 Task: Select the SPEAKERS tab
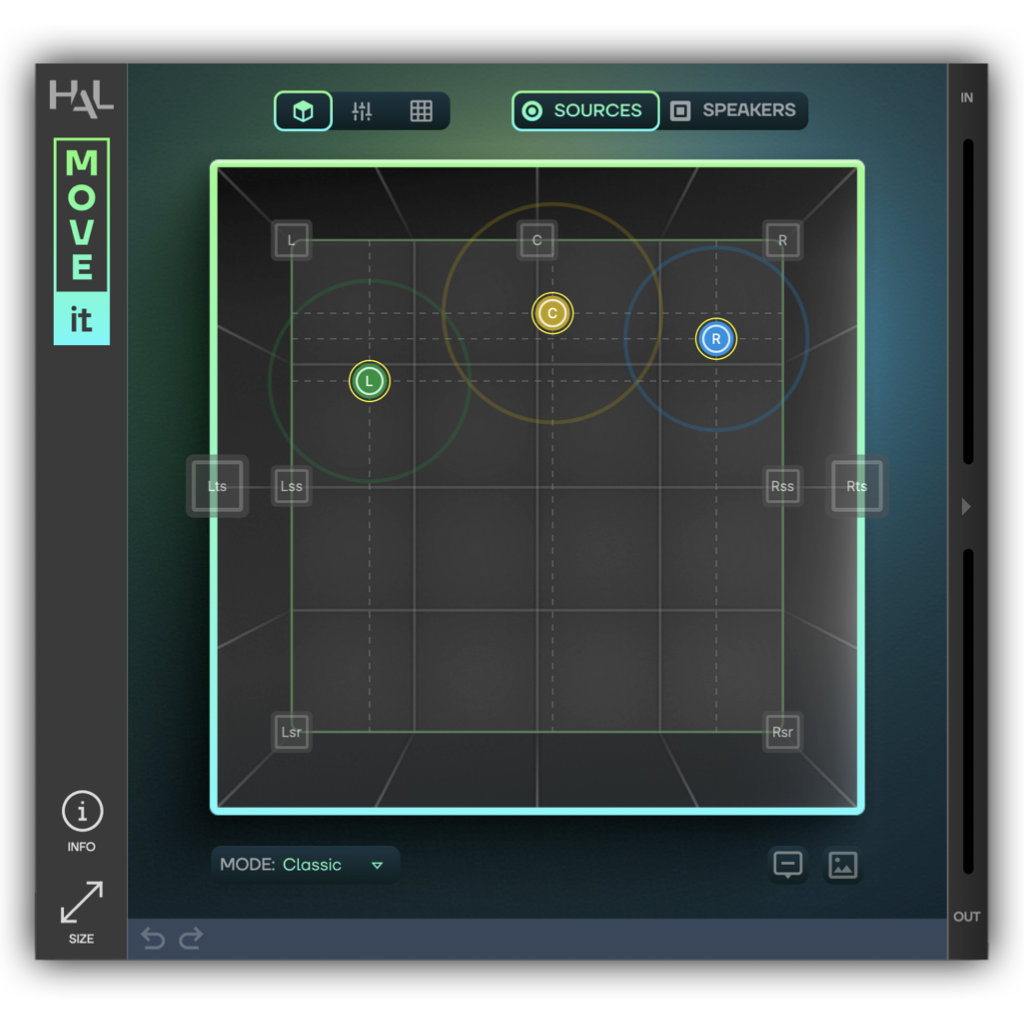coord(733,111)
